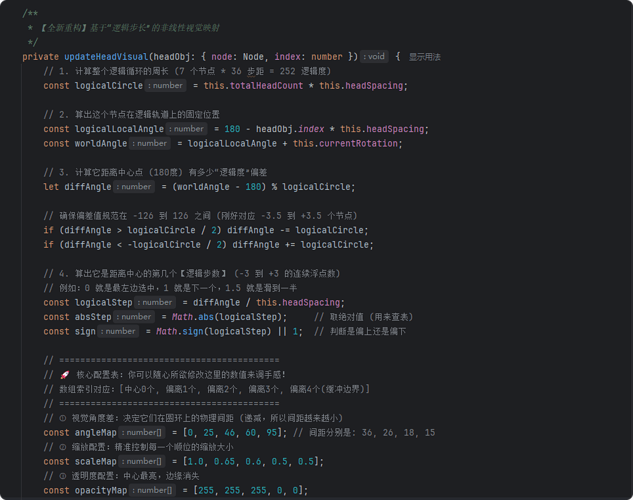This screenshot has width=633, height=500.
Task: Click the Math.abs call
Action: click(x=229, y=317)
